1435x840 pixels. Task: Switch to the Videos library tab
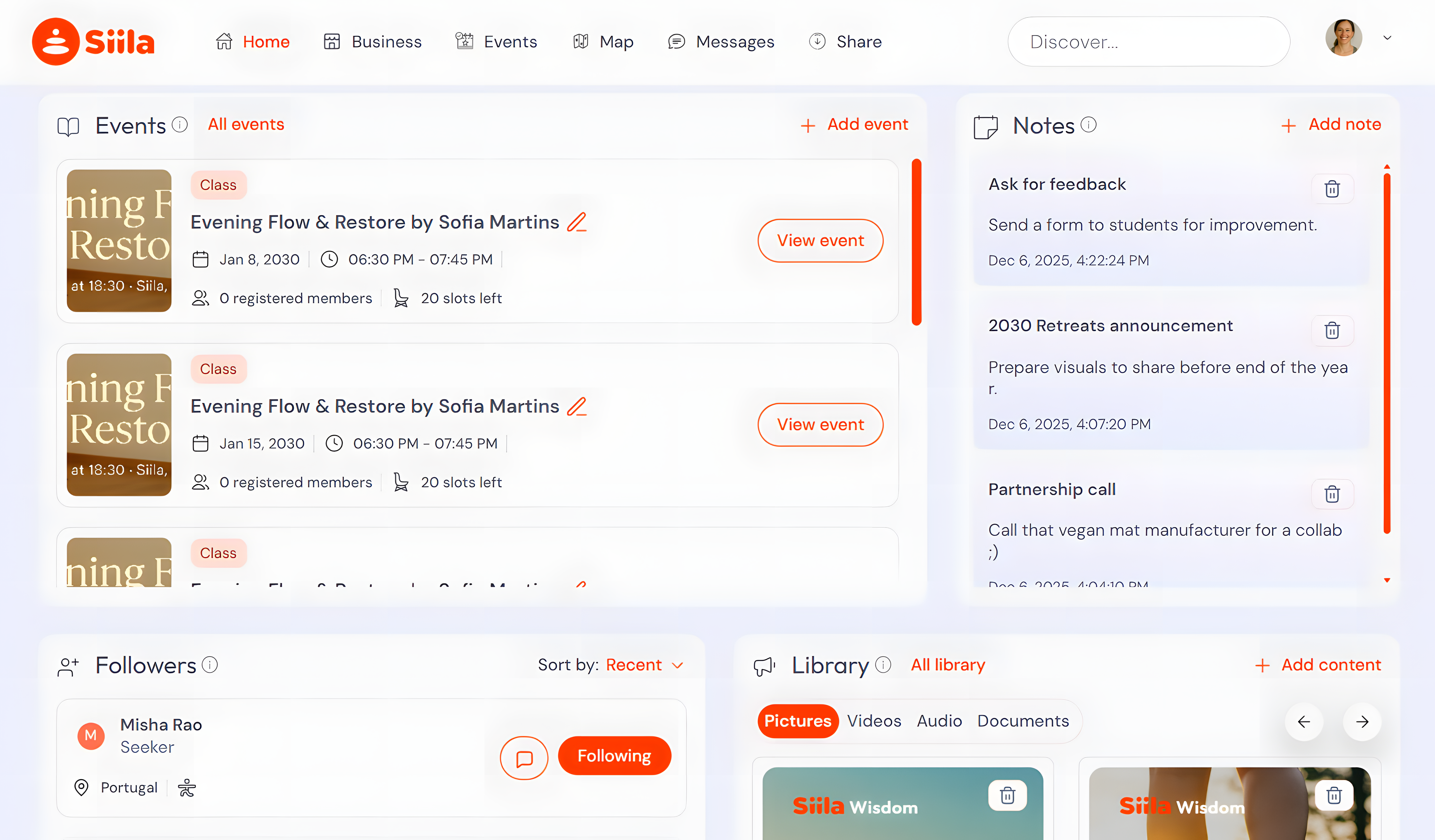coord(874,721)
